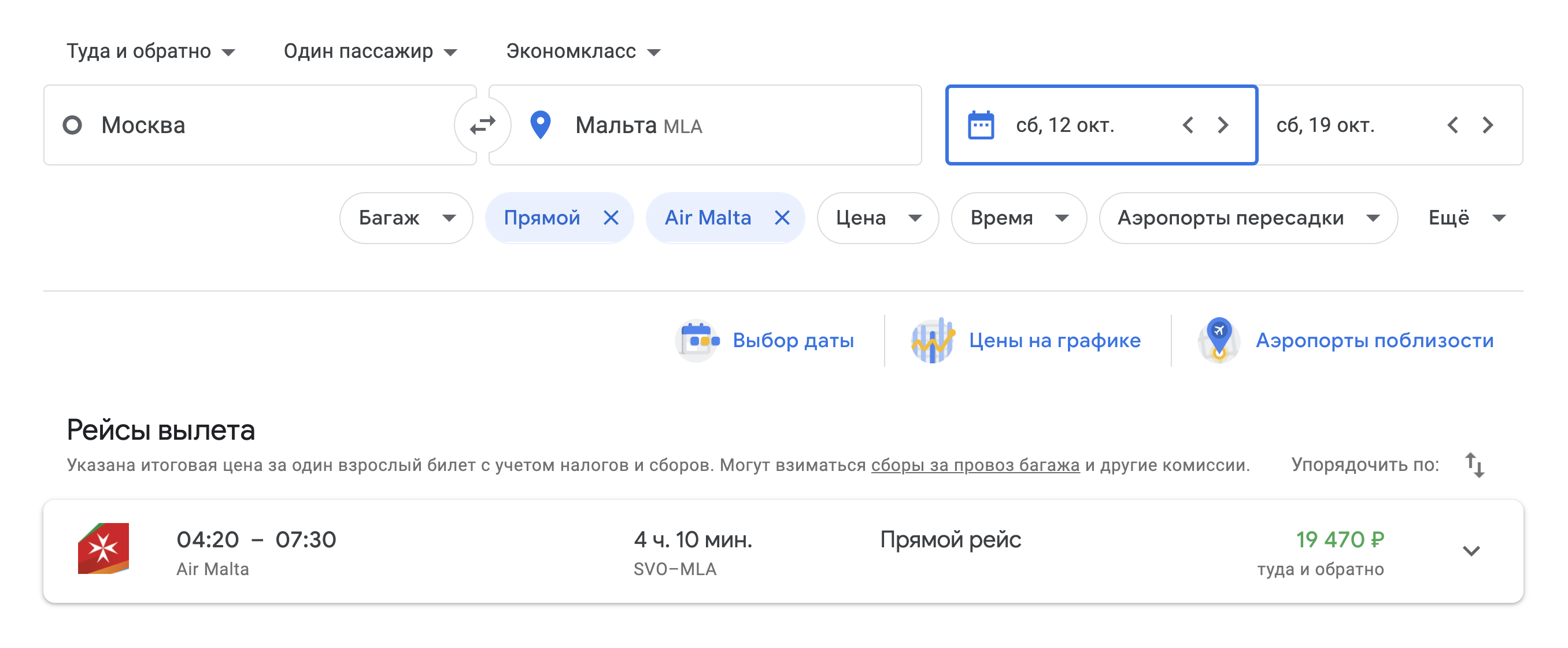Open the Ещё more filters dropdown
The height and width of the screenshot is (648, 1568).
point(1467,218)
